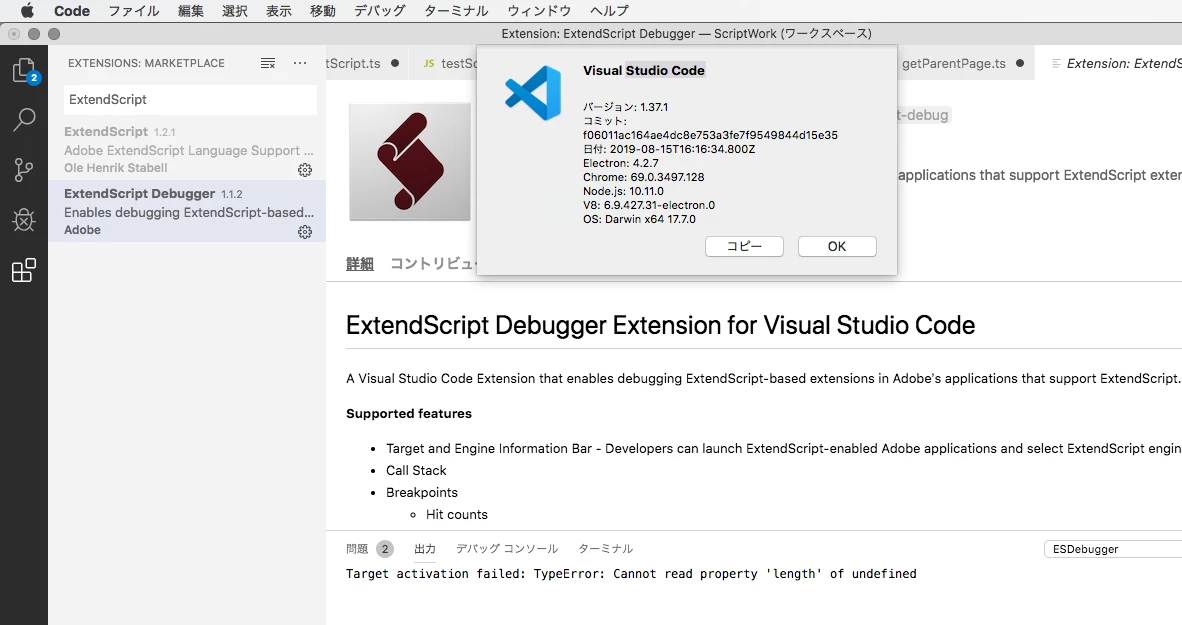1182x625 pixels.
Task: Open the 編集 menu
Action: coord(191,11)
